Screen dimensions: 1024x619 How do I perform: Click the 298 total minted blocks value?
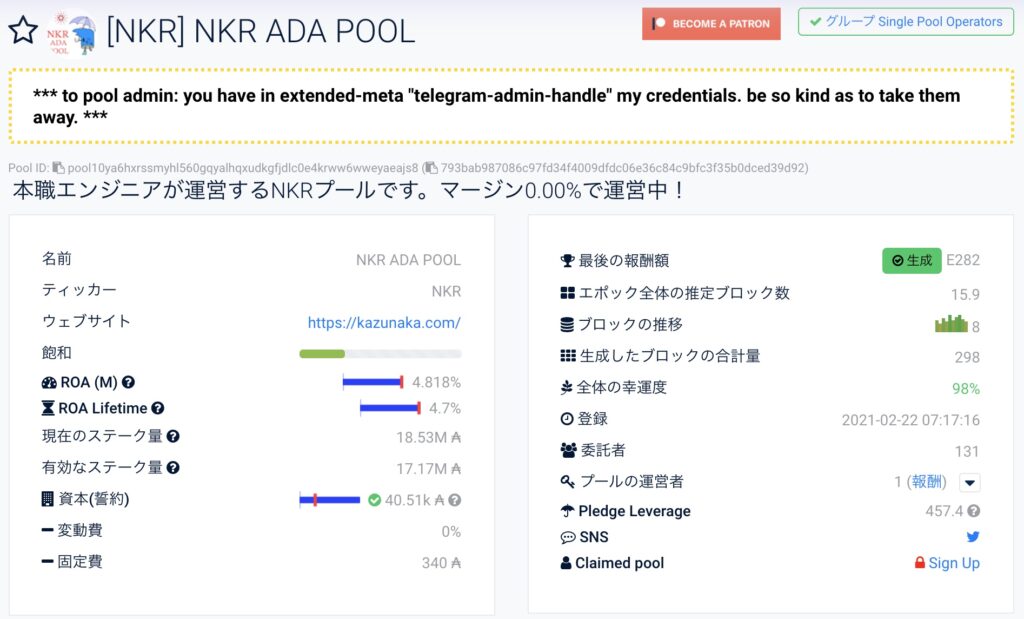coord(967,357)
